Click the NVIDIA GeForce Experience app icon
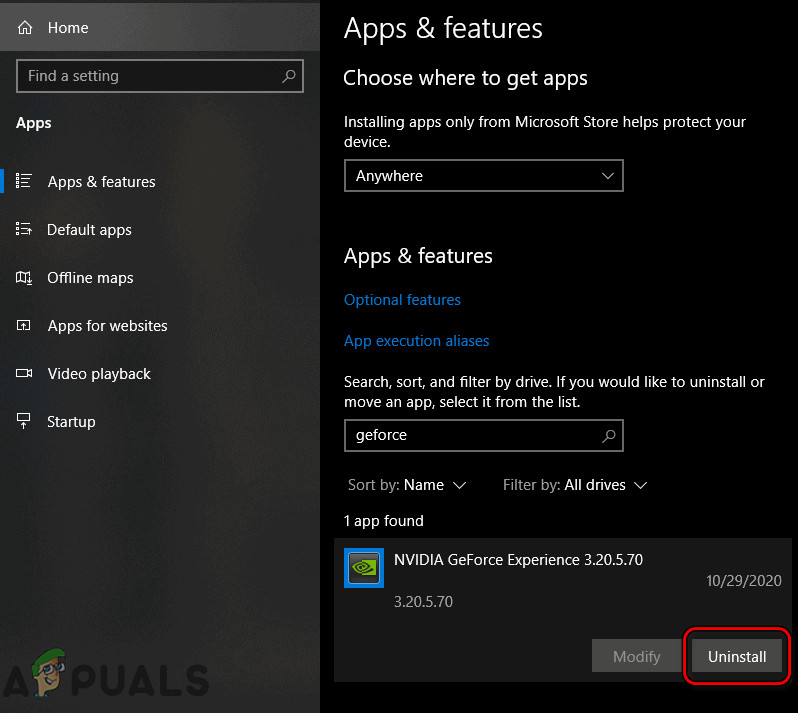 pos(364,568)
